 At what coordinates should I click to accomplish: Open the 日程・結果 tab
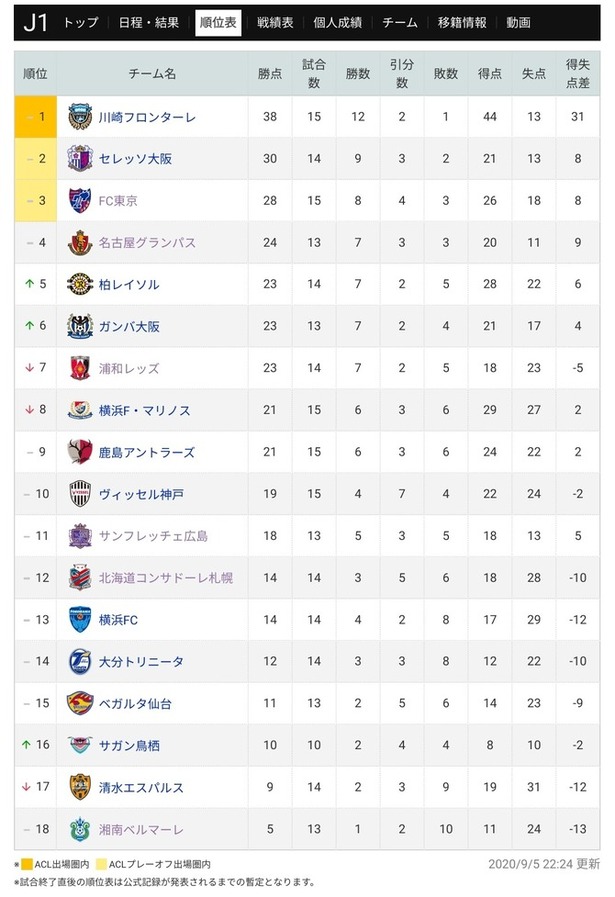tap(149, 23)
